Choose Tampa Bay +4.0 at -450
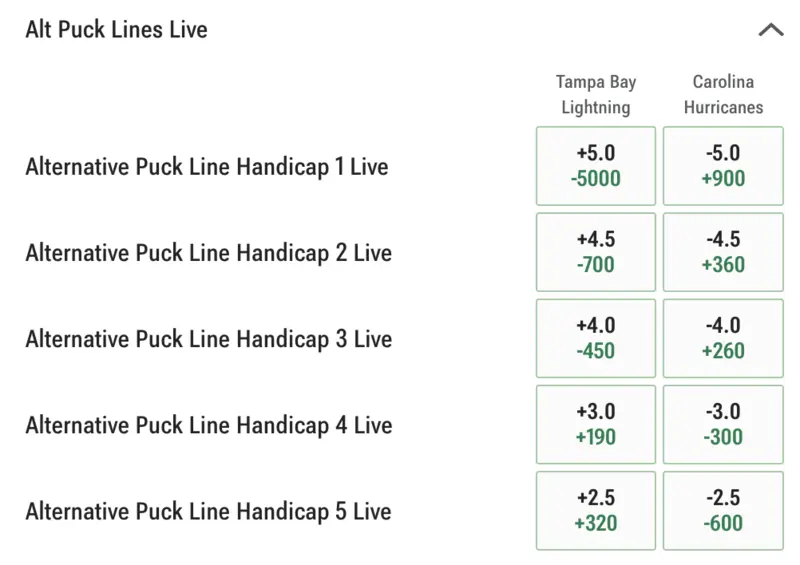The image size is (800, 565). [x=596, y=338]
